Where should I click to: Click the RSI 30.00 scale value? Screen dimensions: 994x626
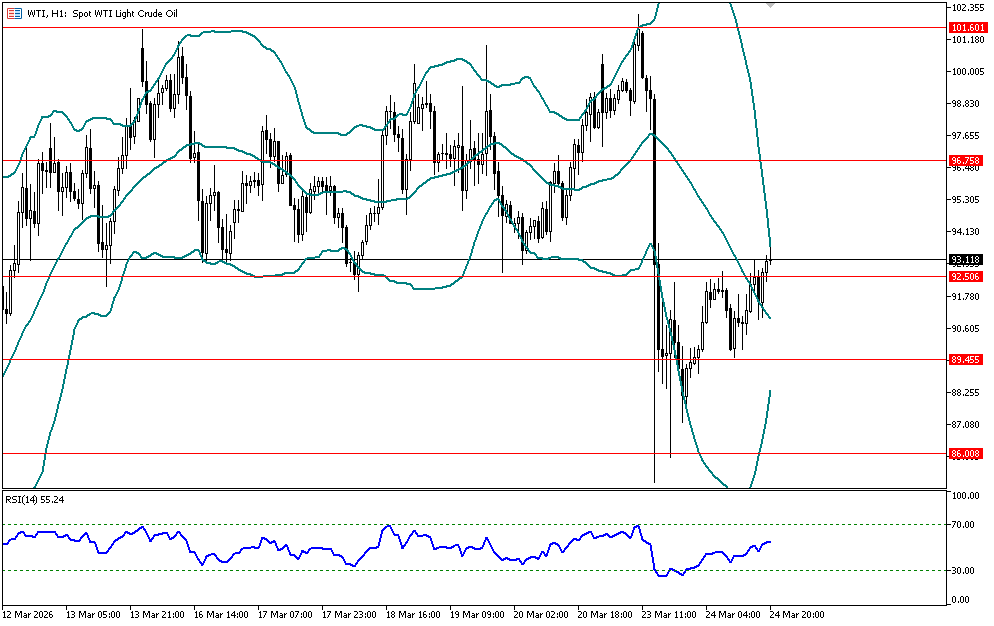[x=964, y=571]
